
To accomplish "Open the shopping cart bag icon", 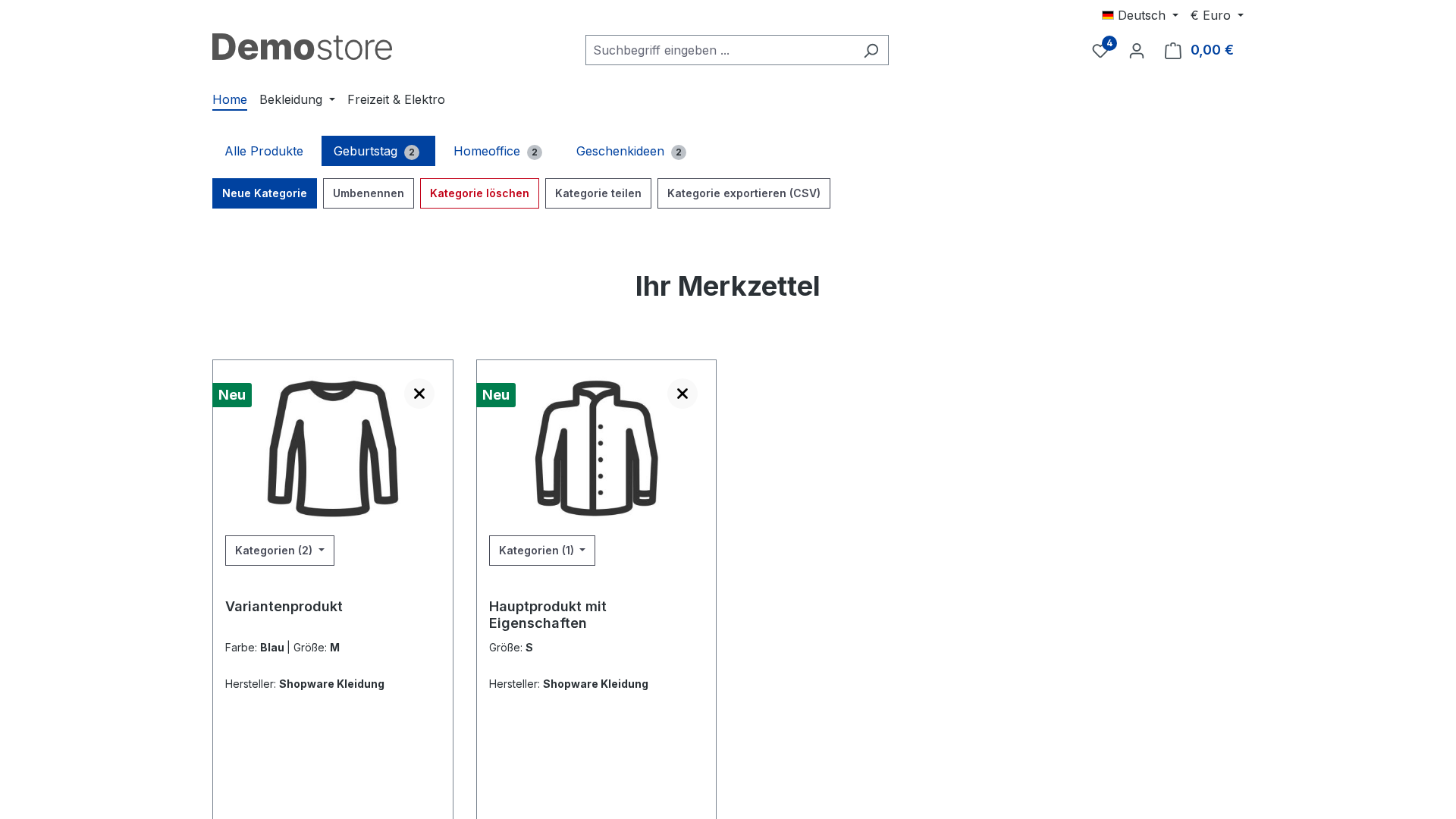I will (1173, 50).
